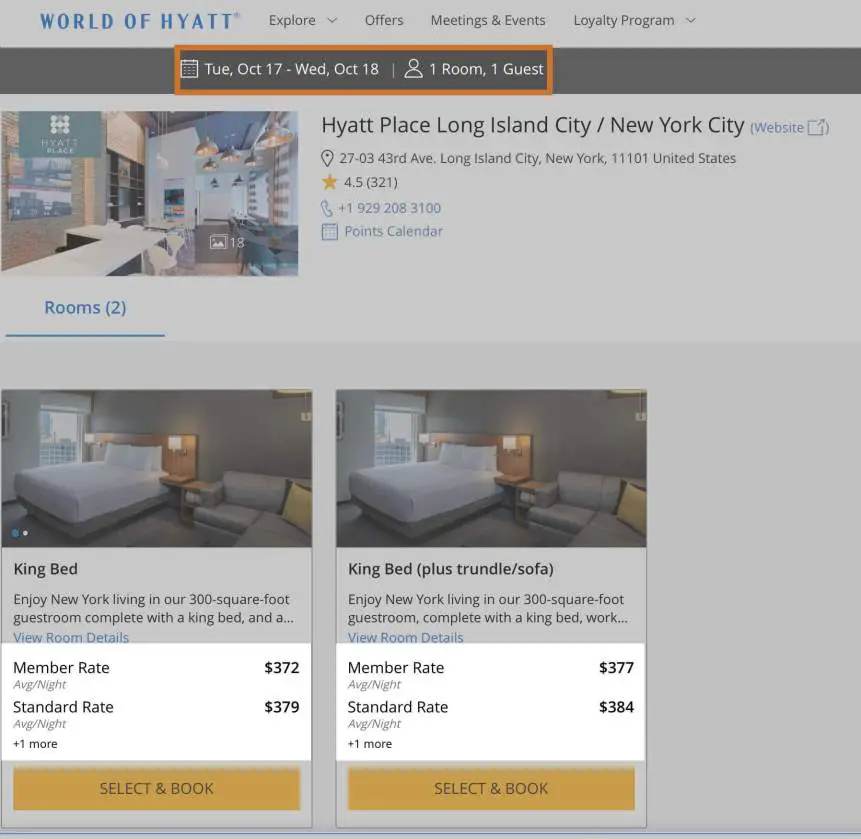Open the hotel Website link
This screenshot has height=839, width=861.
(x=778, y=127)
